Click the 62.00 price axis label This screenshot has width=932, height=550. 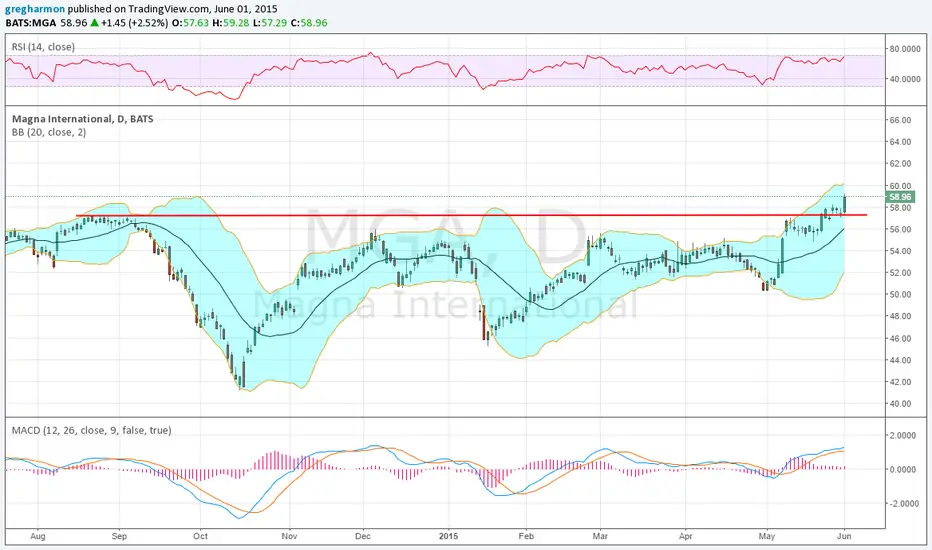coord(900,164)
